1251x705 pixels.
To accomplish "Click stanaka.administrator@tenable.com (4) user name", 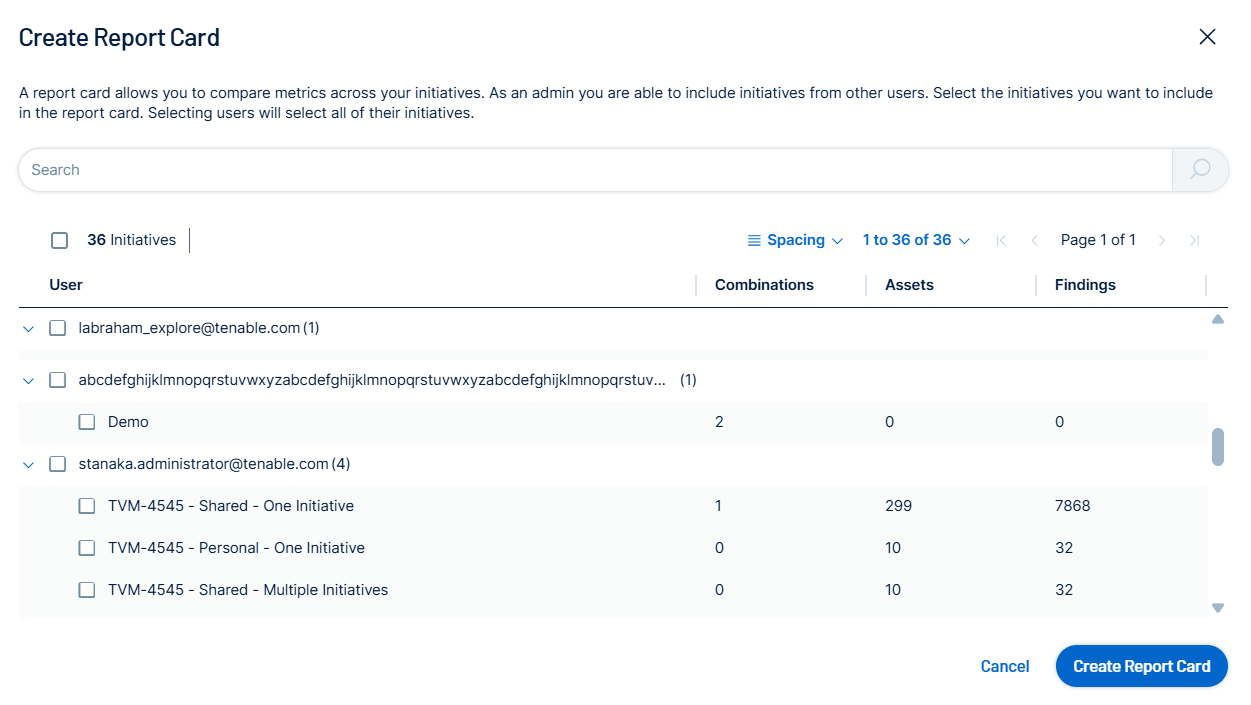I will (214, 464).
